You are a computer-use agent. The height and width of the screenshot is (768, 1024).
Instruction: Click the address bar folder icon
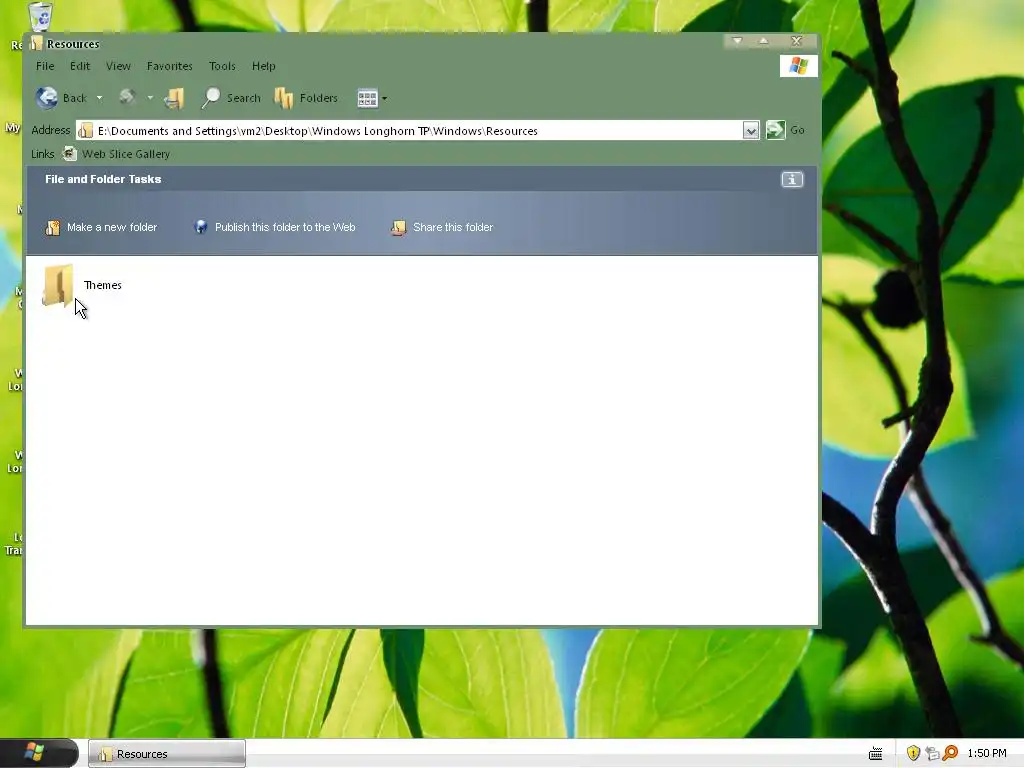point(86,131)
